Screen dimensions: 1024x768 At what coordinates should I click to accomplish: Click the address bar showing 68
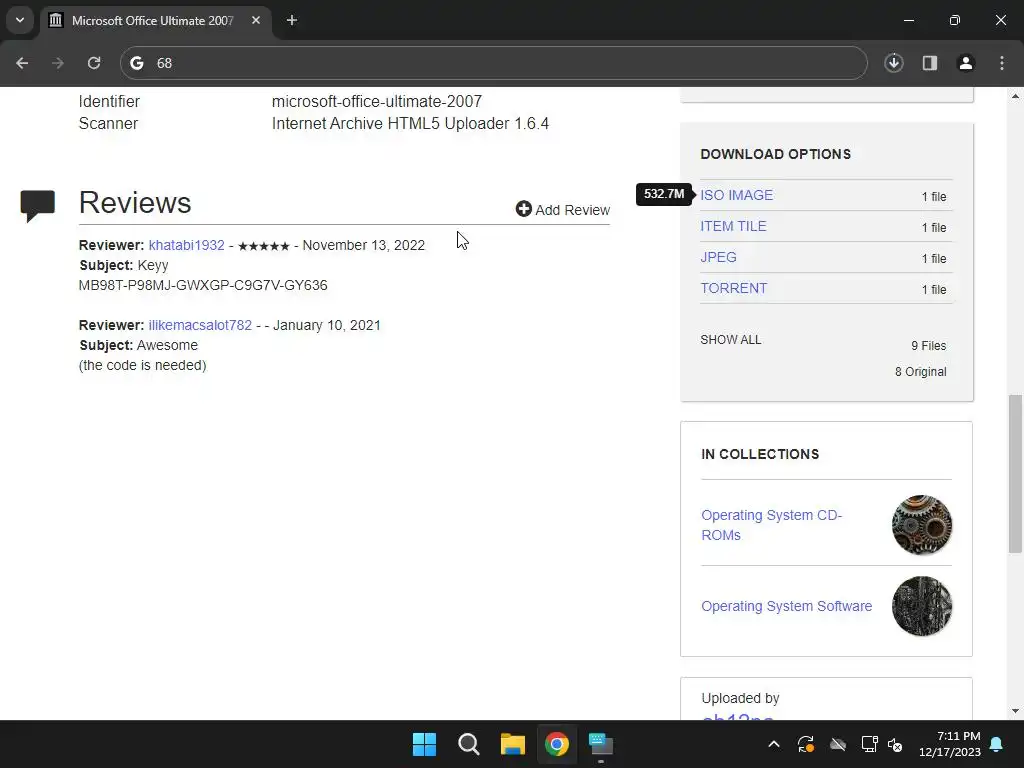coord(493,63)
